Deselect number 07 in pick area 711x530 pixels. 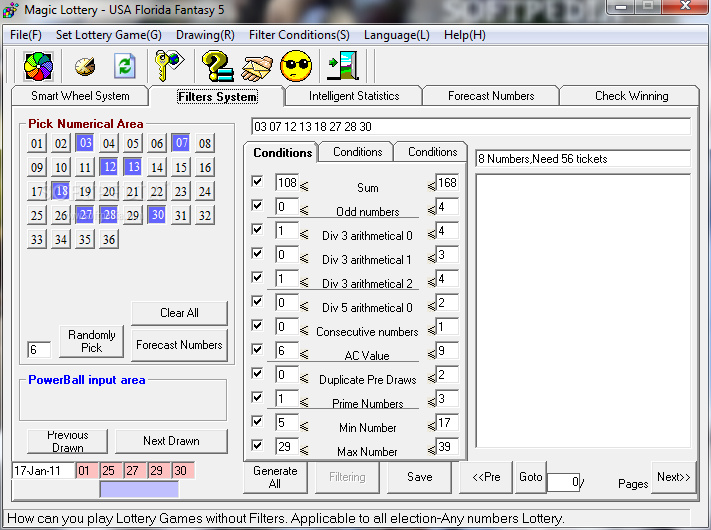pyautogui.click(x=181, y=143)
